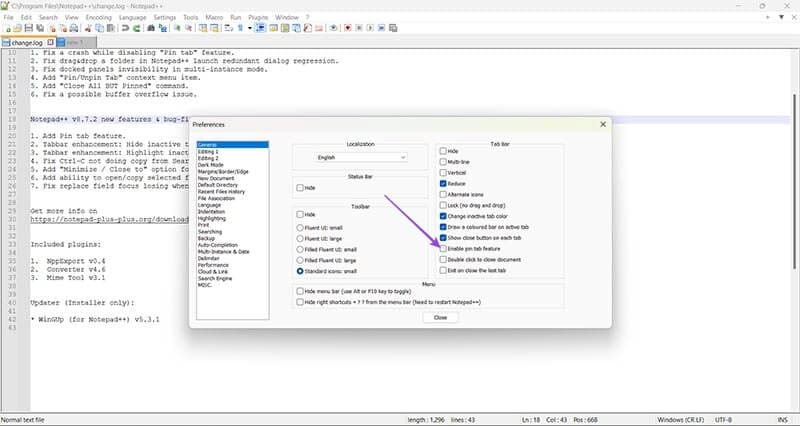This screenshot has height=426, width=800.
Task: Click the plus icon at menu bar right
Action: pos(767,17)
